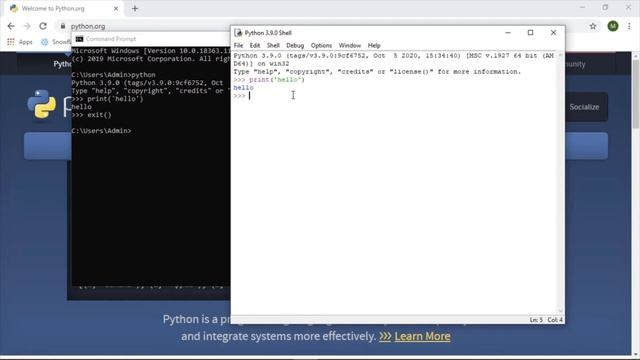The width and height of the screenshot is (640, 360).
Task: Bookmark this page with the star icon
Action: 593,26
